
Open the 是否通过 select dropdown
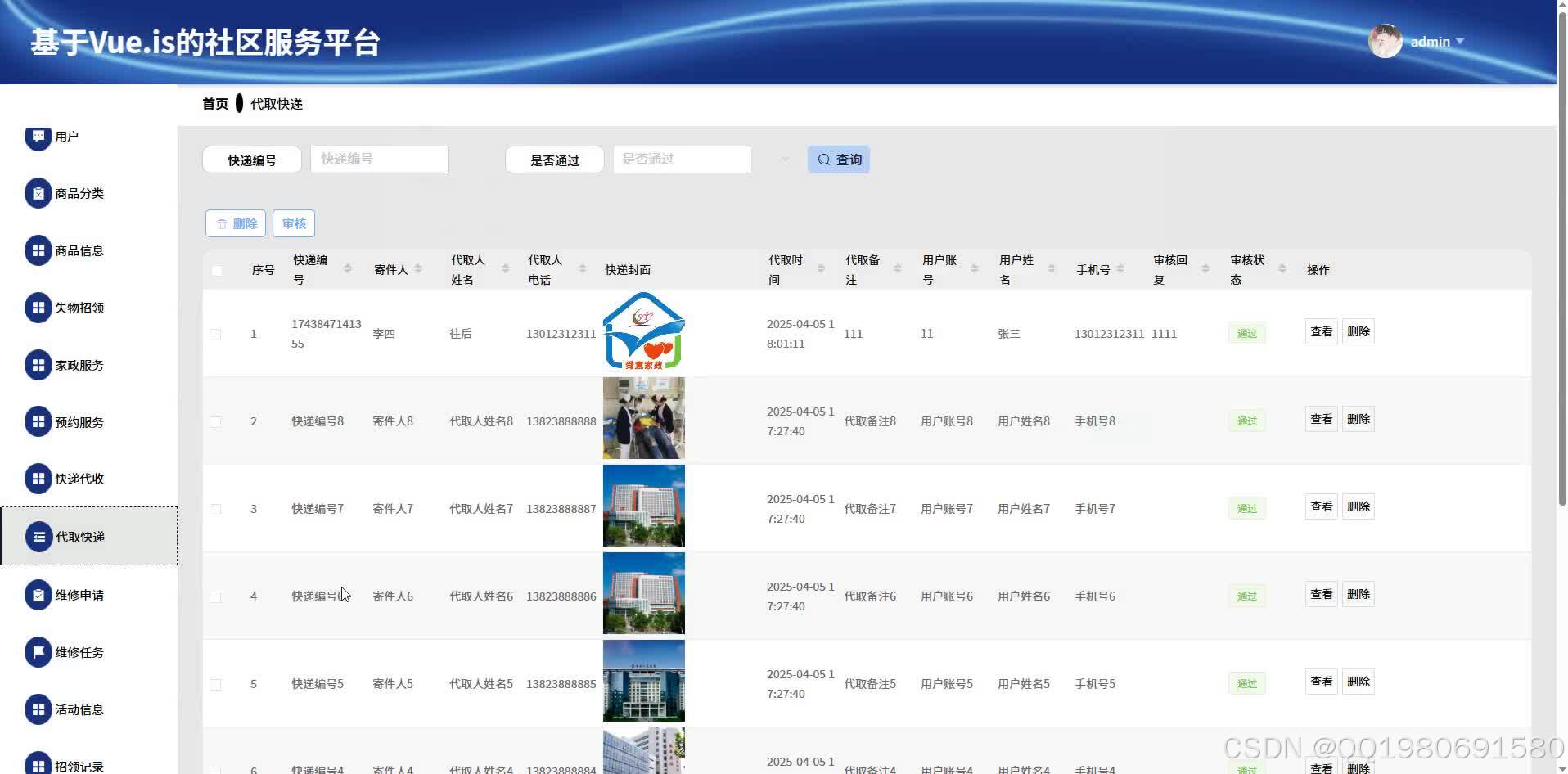click(683, 160)
